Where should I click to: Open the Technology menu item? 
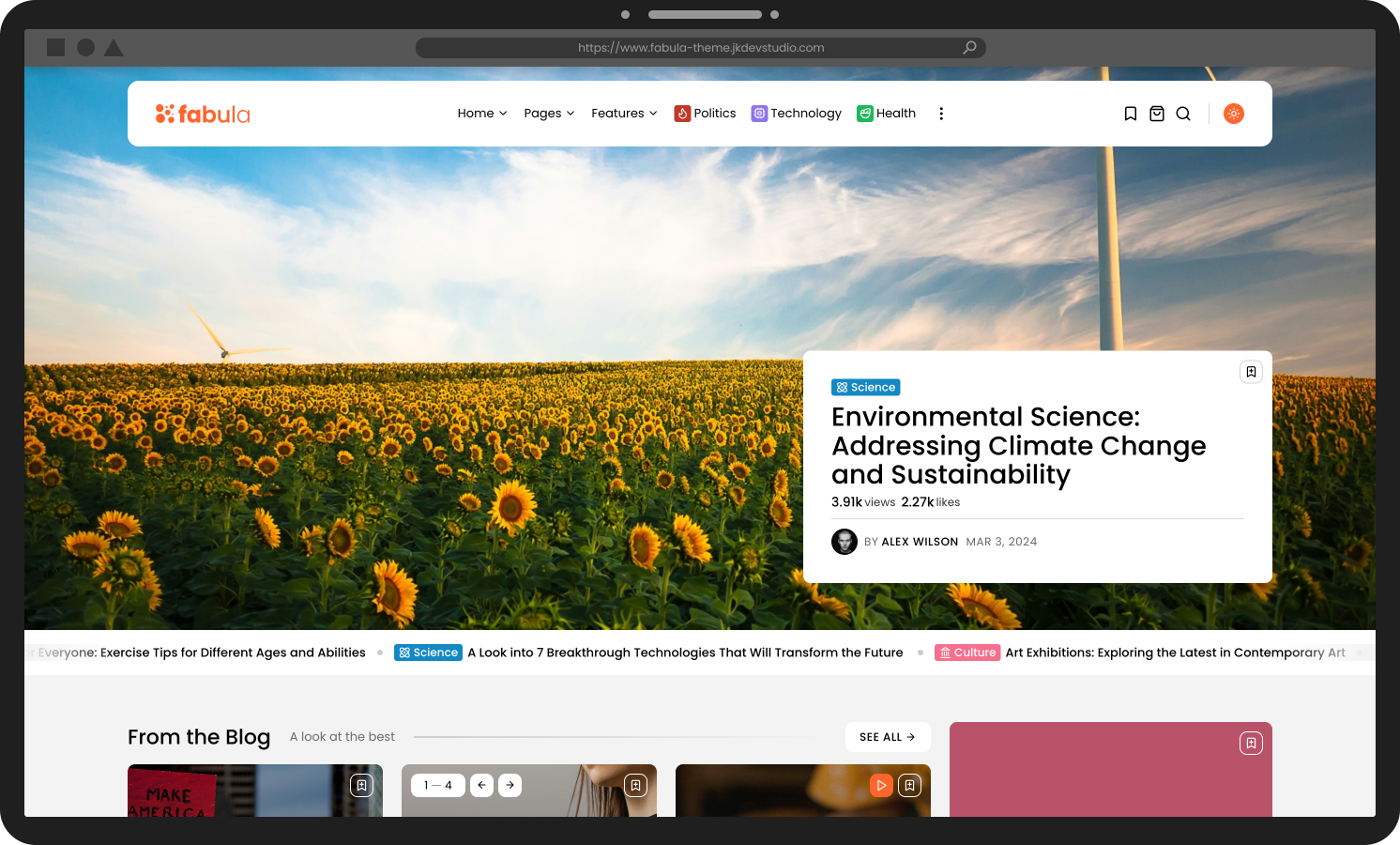pyautogui.click(x=796, y=114)
